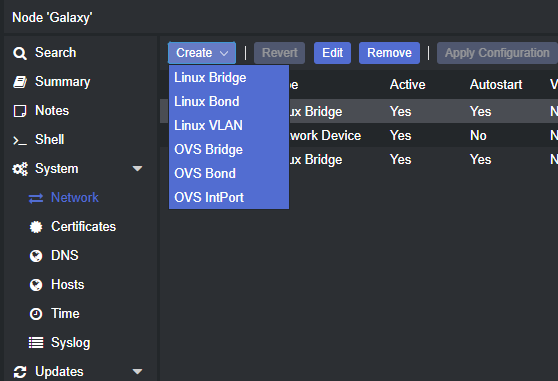Select the Certificates badge icon

[x=36, y=227]
